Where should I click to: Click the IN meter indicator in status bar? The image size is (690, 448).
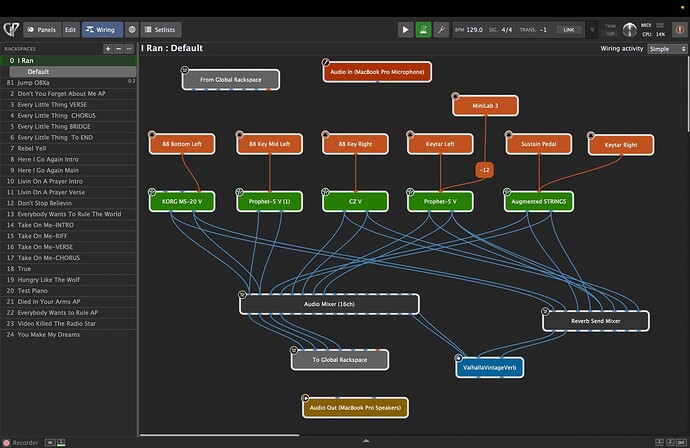tap(50, 443)
